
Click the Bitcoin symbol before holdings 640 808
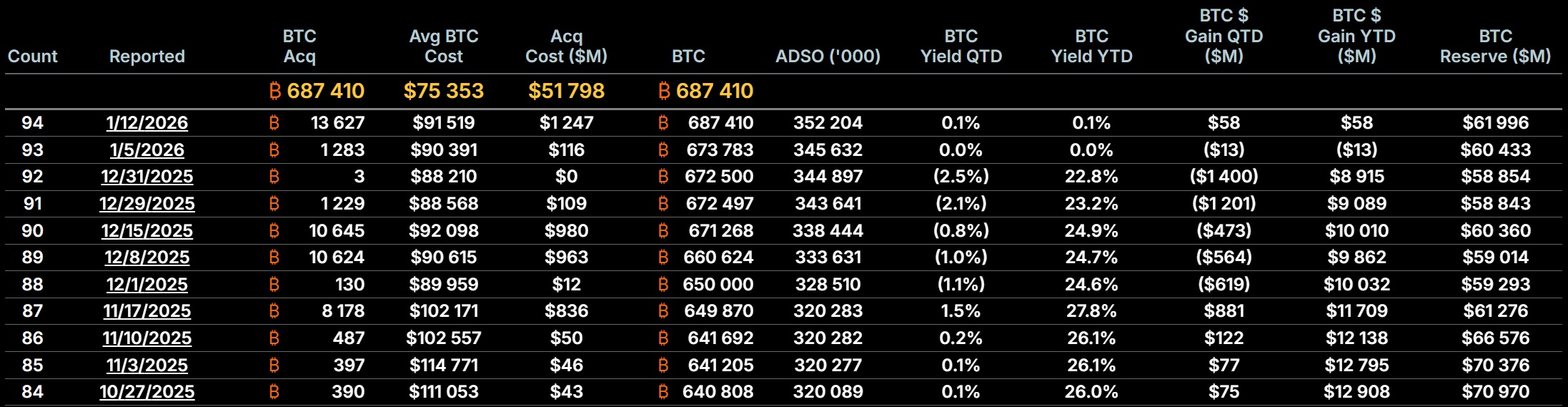(663, 392)
